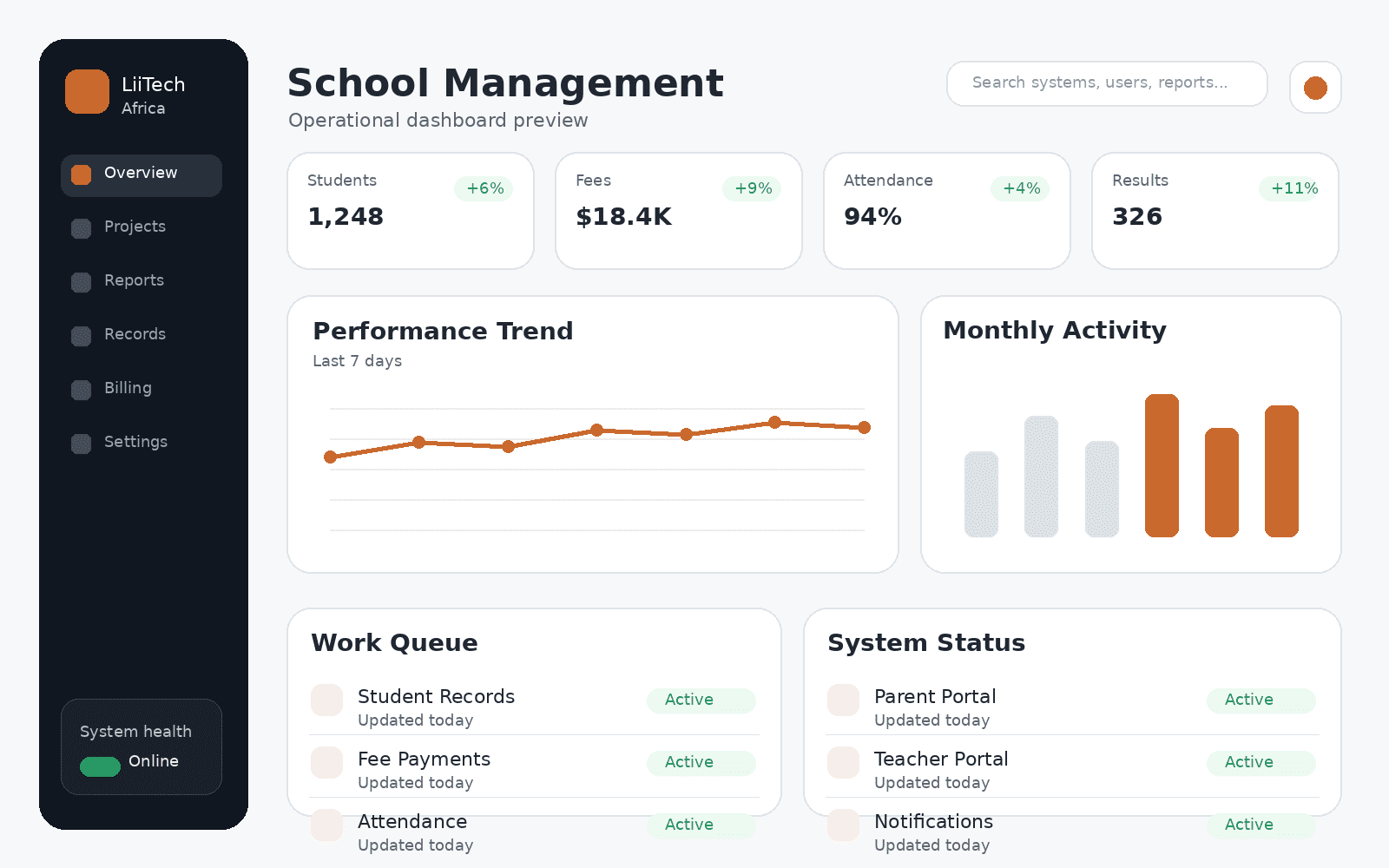The width and height of the screenshot is (1389, 868).
Task: Click the Parent Portal row icon
Action: (843, 700)
